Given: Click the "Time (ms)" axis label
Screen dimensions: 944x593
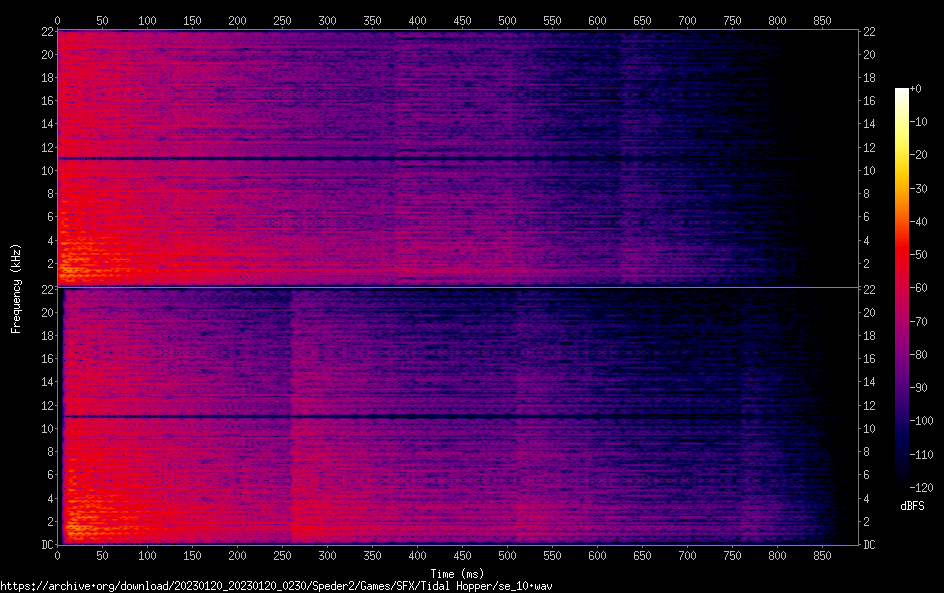Looking at the screenshot, I should coord(459,573).
